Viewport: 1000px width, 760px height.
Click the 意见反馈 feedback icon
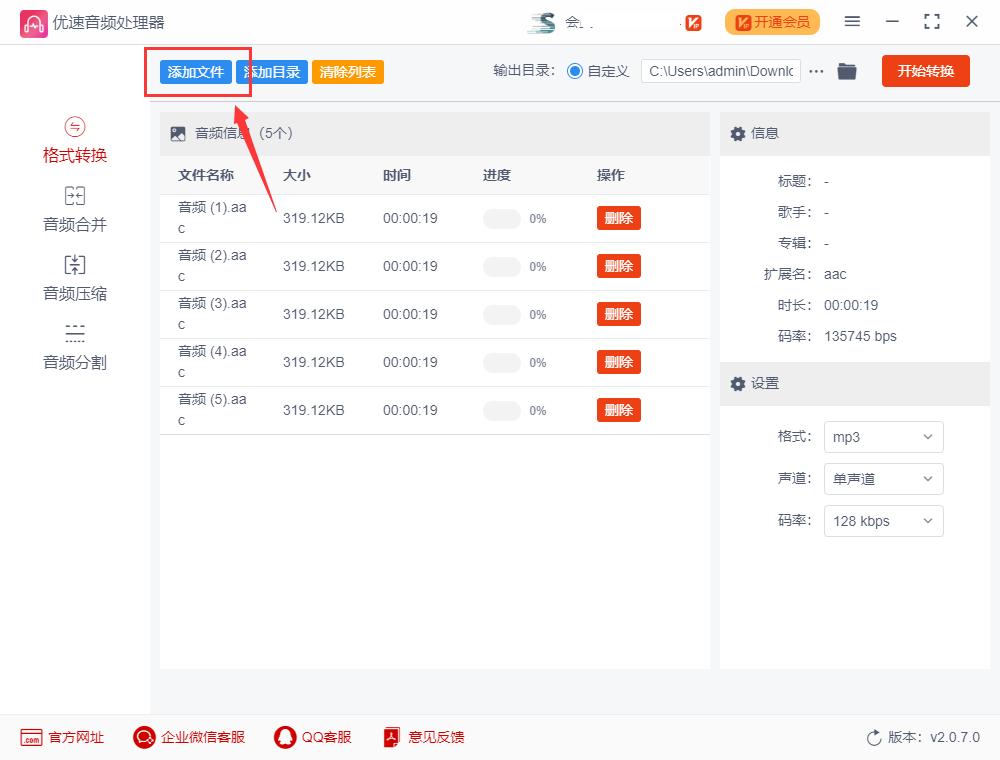click(390, 737)
